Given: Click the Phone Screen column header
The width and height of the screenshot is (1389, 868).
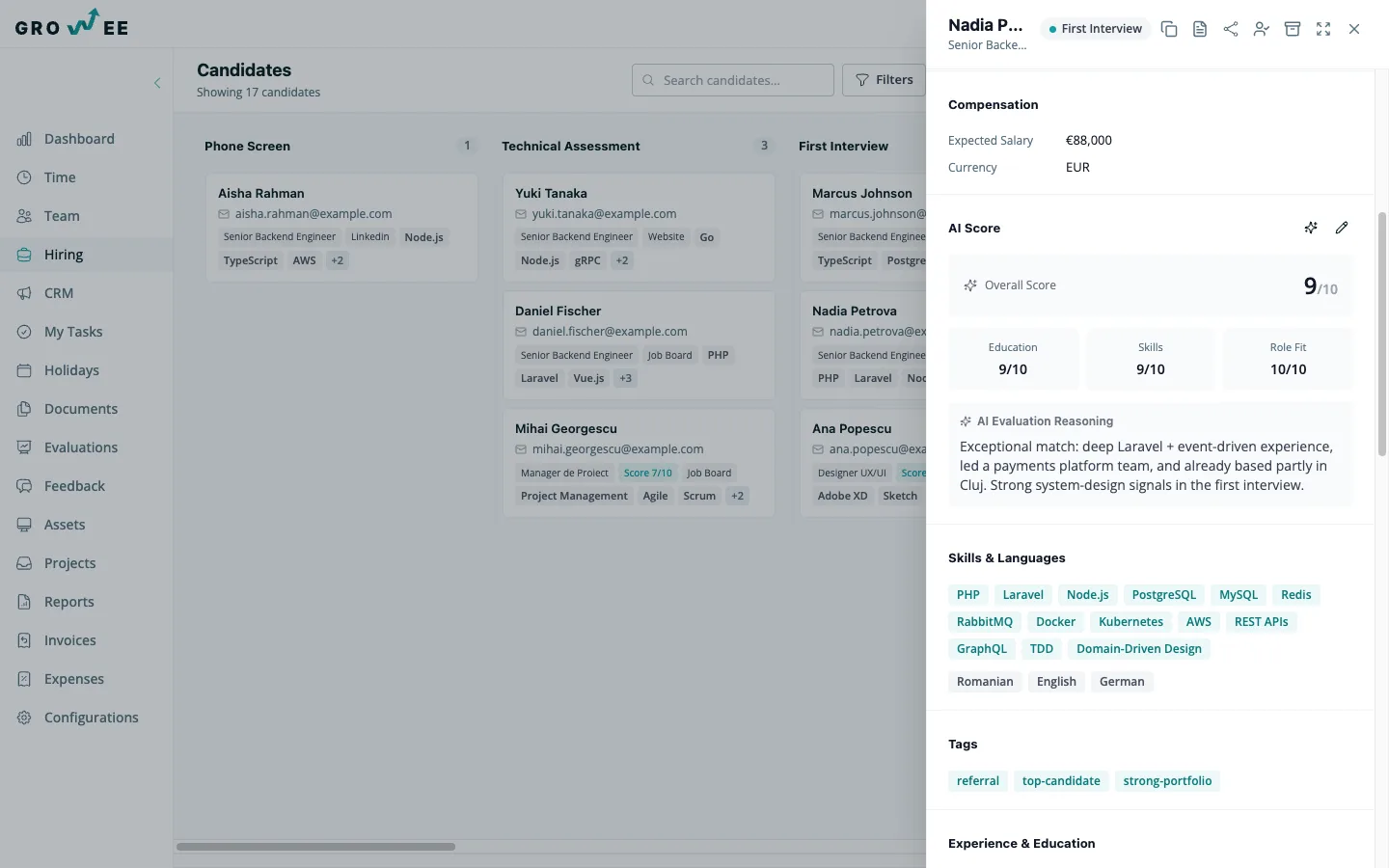Looking at the screenshot, I should 247,146.
